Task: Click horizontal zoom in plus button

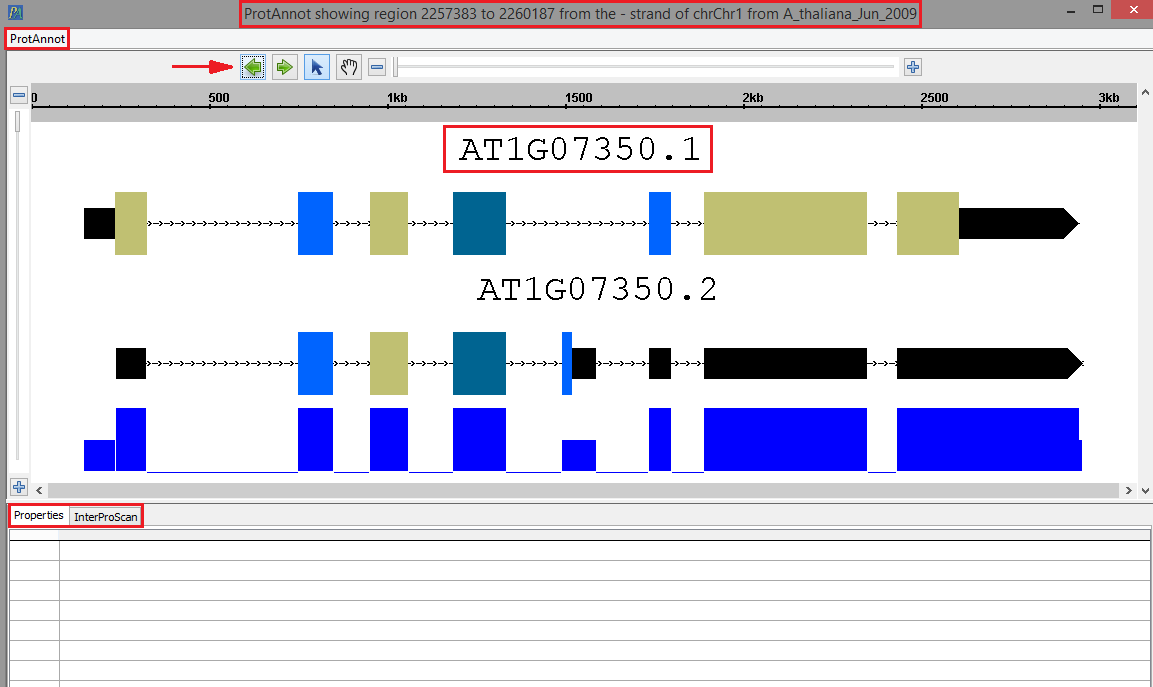Action: pos(913,67)
